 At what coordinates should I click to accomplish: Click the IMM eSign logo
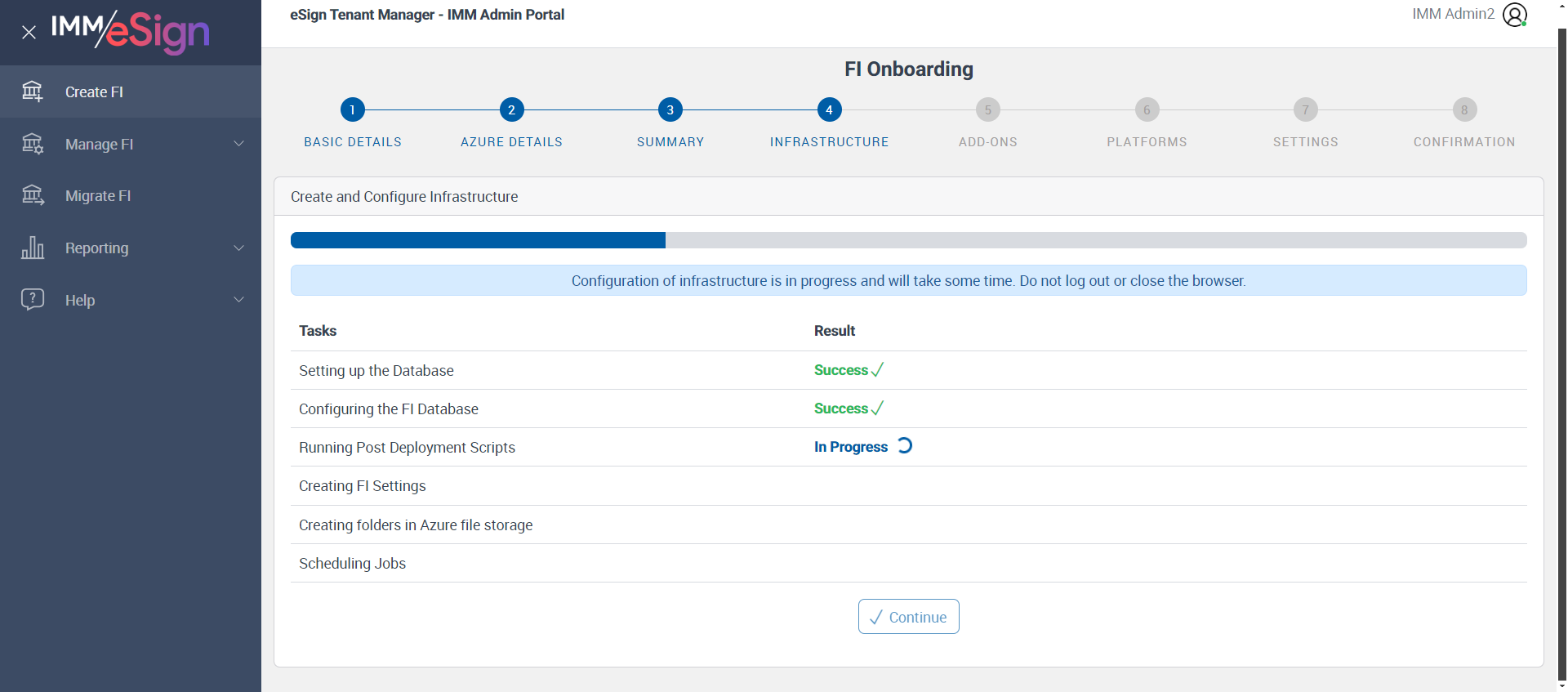(x=131, y=31)
